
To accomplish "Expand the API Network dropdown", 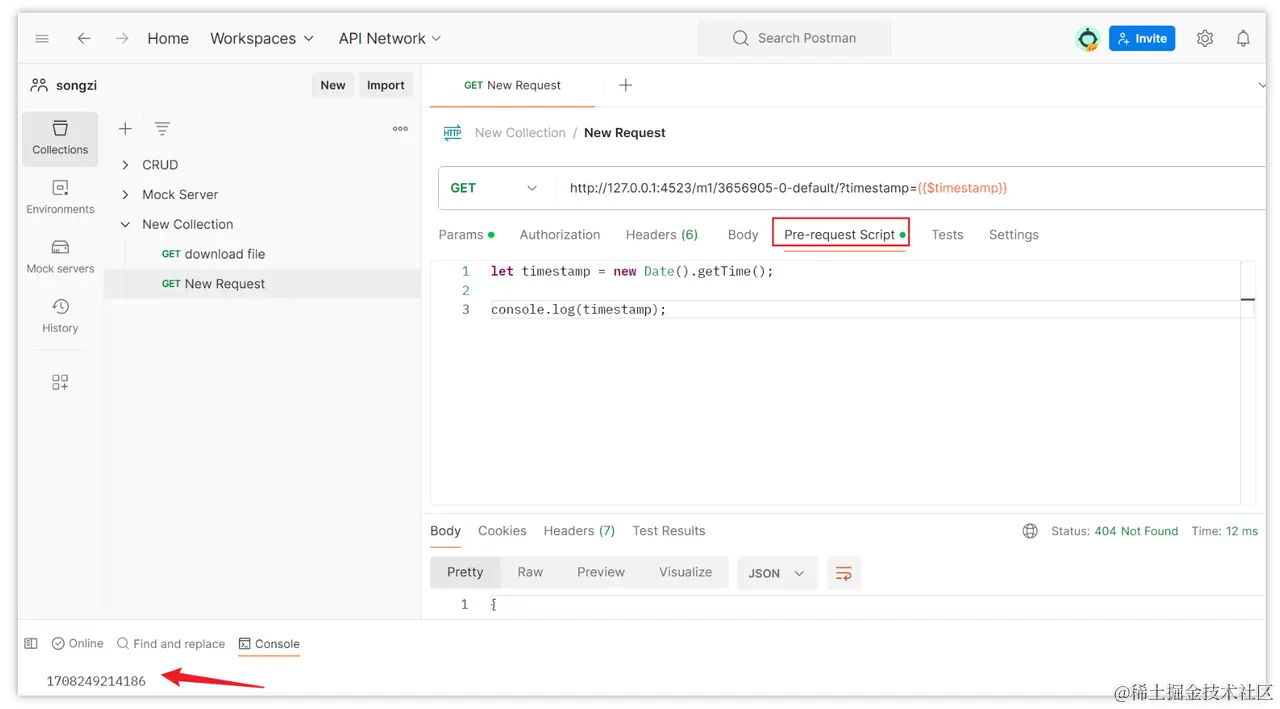I will pos(390,38).
